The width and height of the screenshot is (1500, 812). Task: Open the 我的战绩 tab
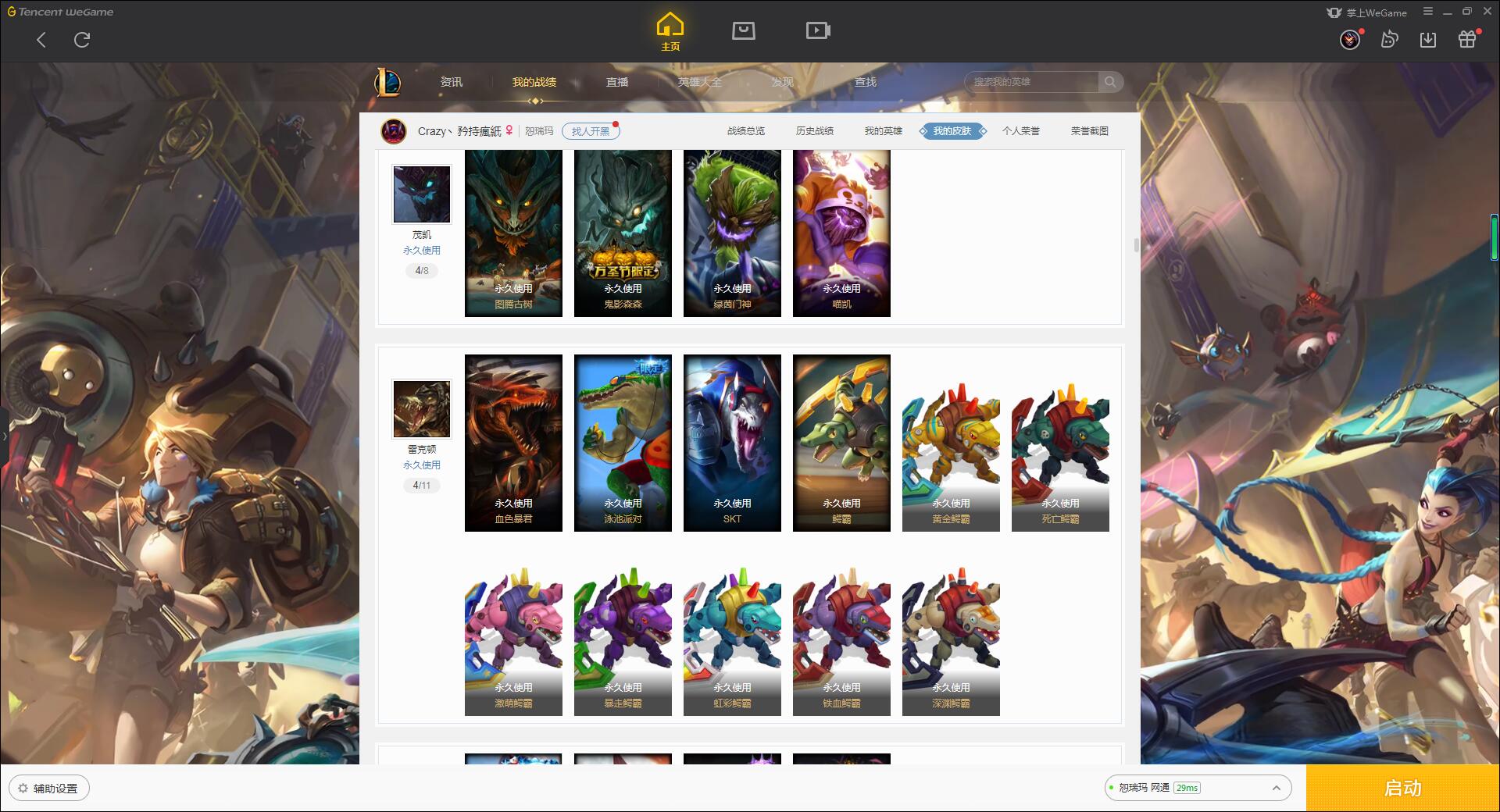tap(534, 82)
